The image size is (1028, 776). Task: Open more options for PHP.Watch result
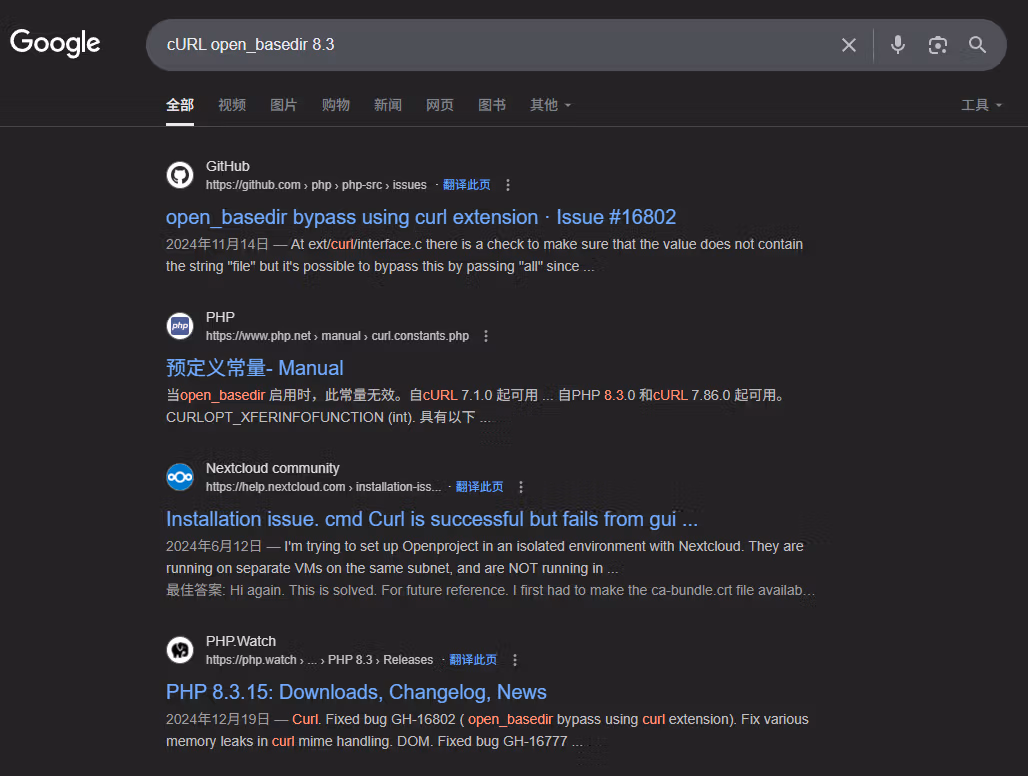click(x=515, y=660)
